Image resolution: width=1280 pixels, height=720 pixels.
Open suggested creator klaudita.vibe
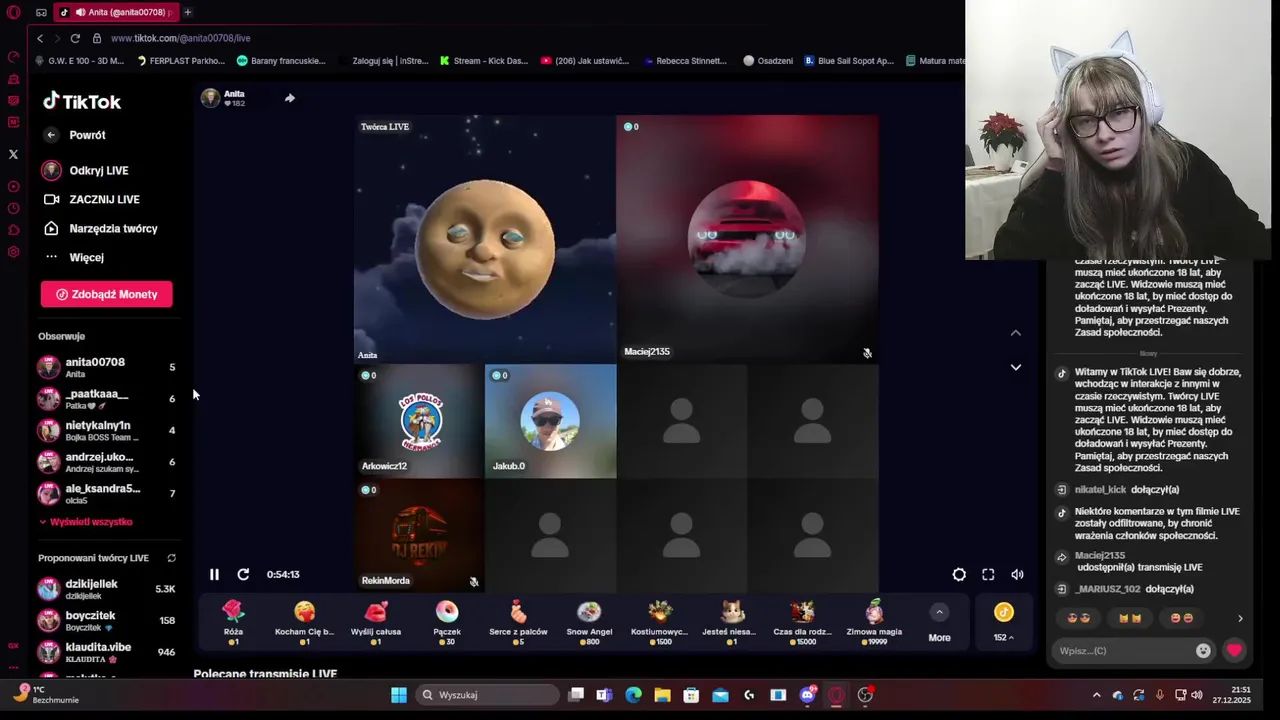pos(107,652)
